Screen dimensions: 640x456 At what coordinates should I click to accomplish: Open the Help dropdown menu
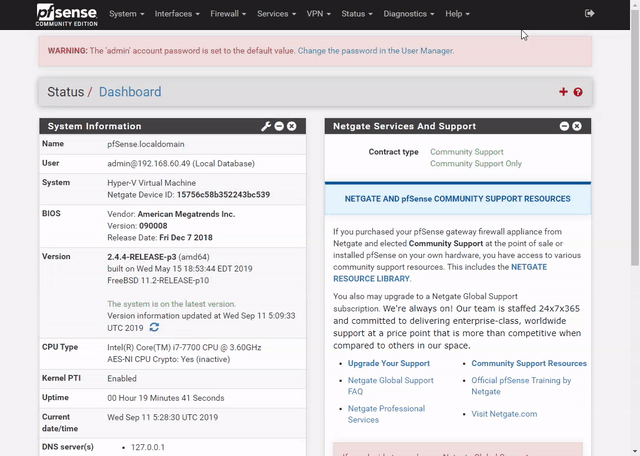pyautogui.click(x=457, y=14)
